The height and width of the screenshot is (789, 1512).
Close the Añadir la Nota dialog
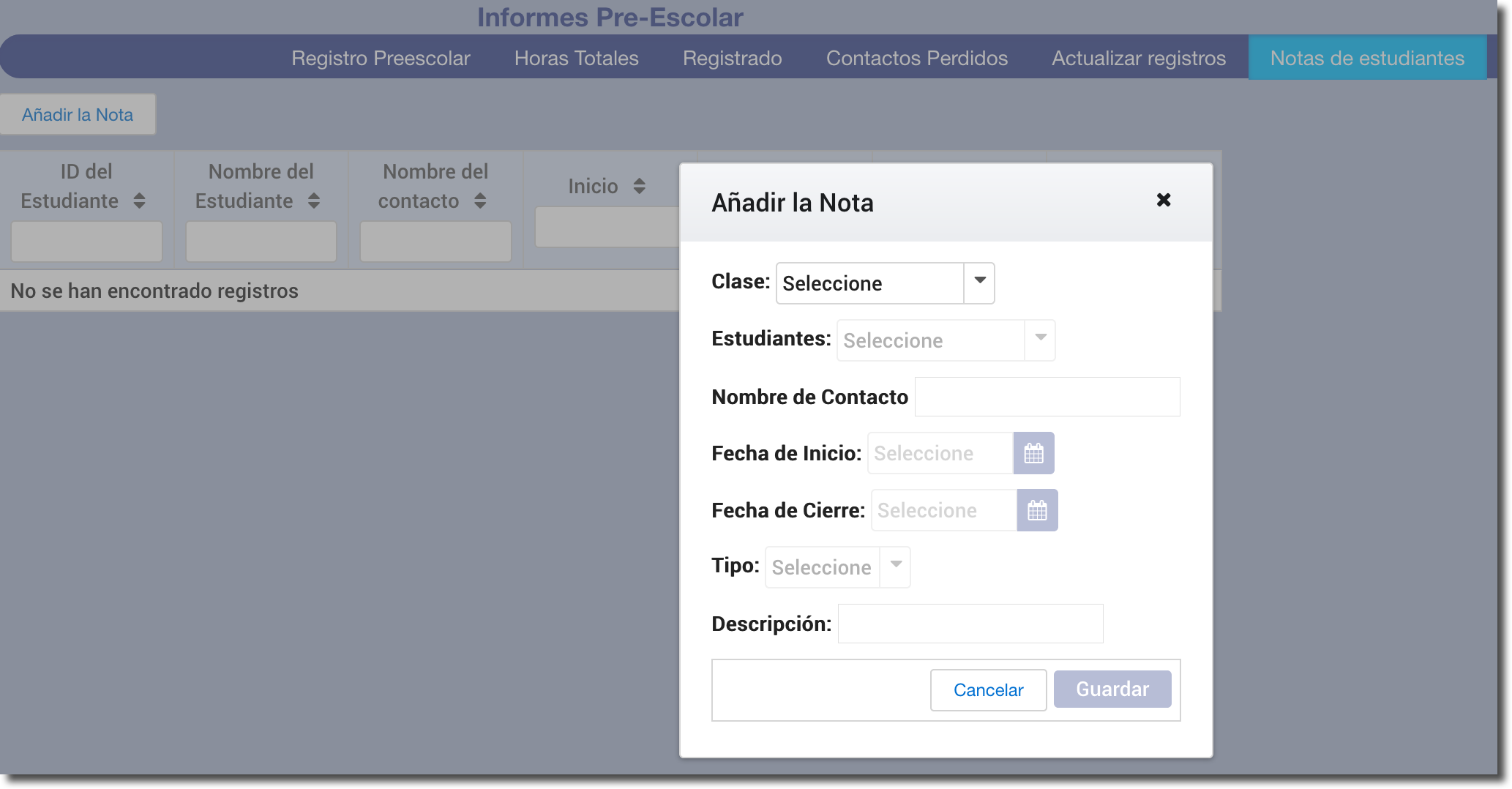coord(1163,201)
